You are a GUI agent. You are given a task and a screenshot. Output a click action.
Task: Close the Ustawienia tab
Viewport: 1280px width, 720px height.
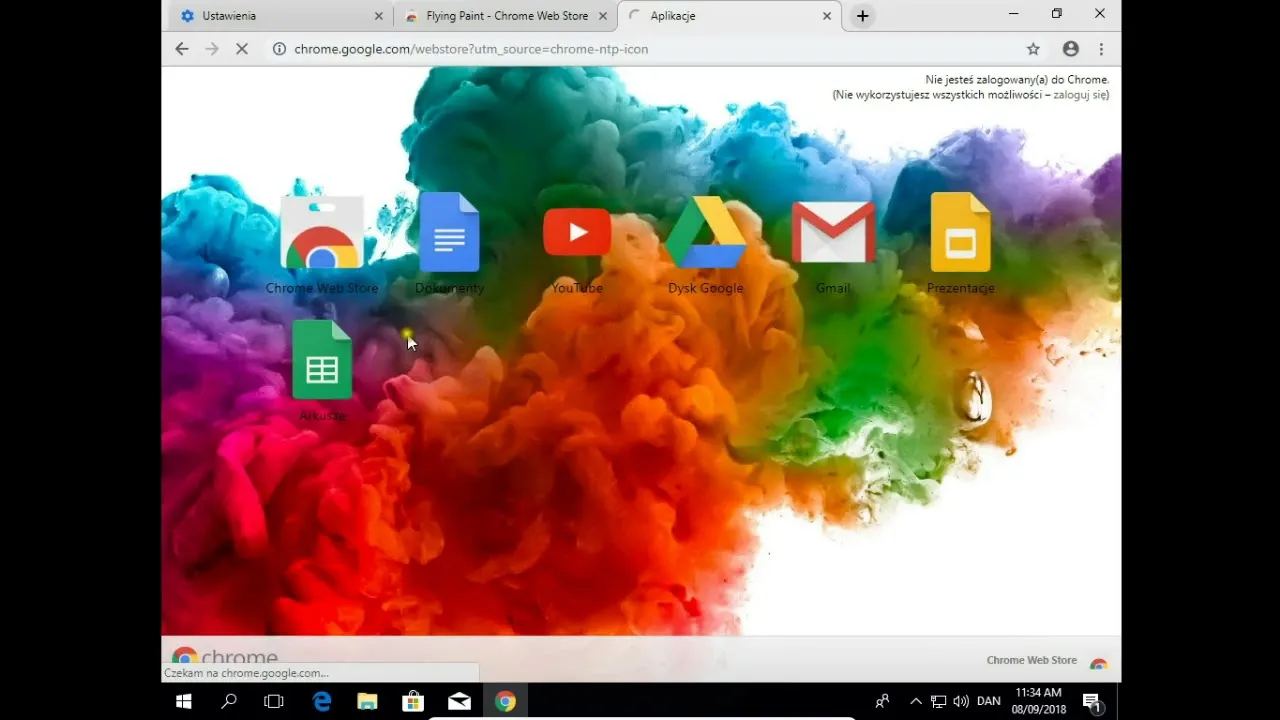(x=378, y=16)
